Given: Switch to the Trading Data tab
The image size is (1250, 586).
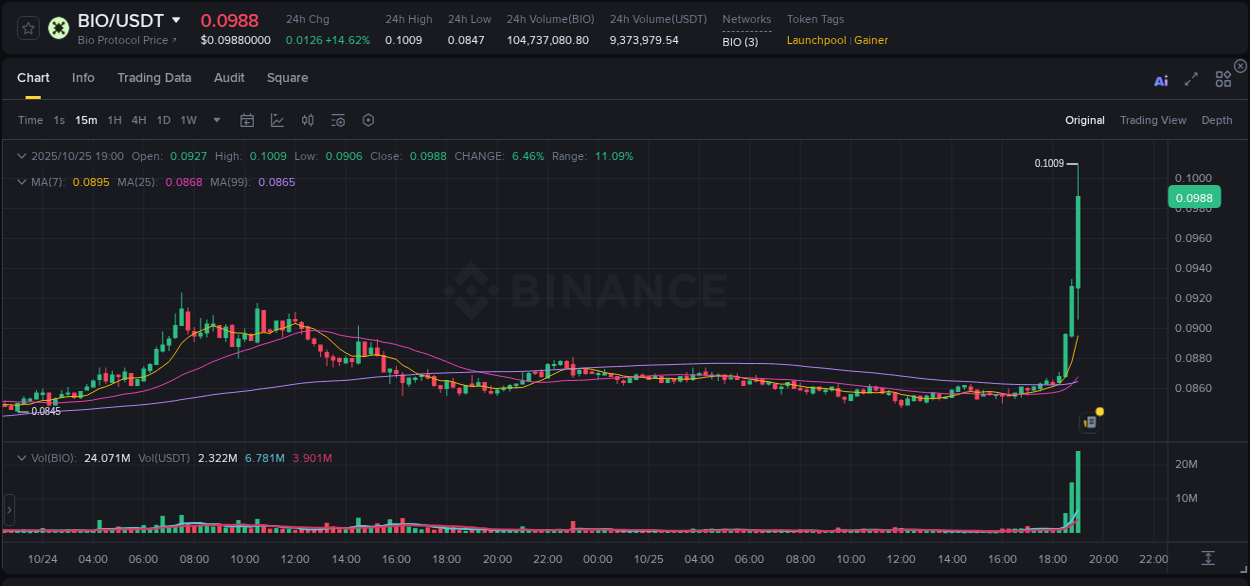Looking at the screenshot, I should coord(154,78).
